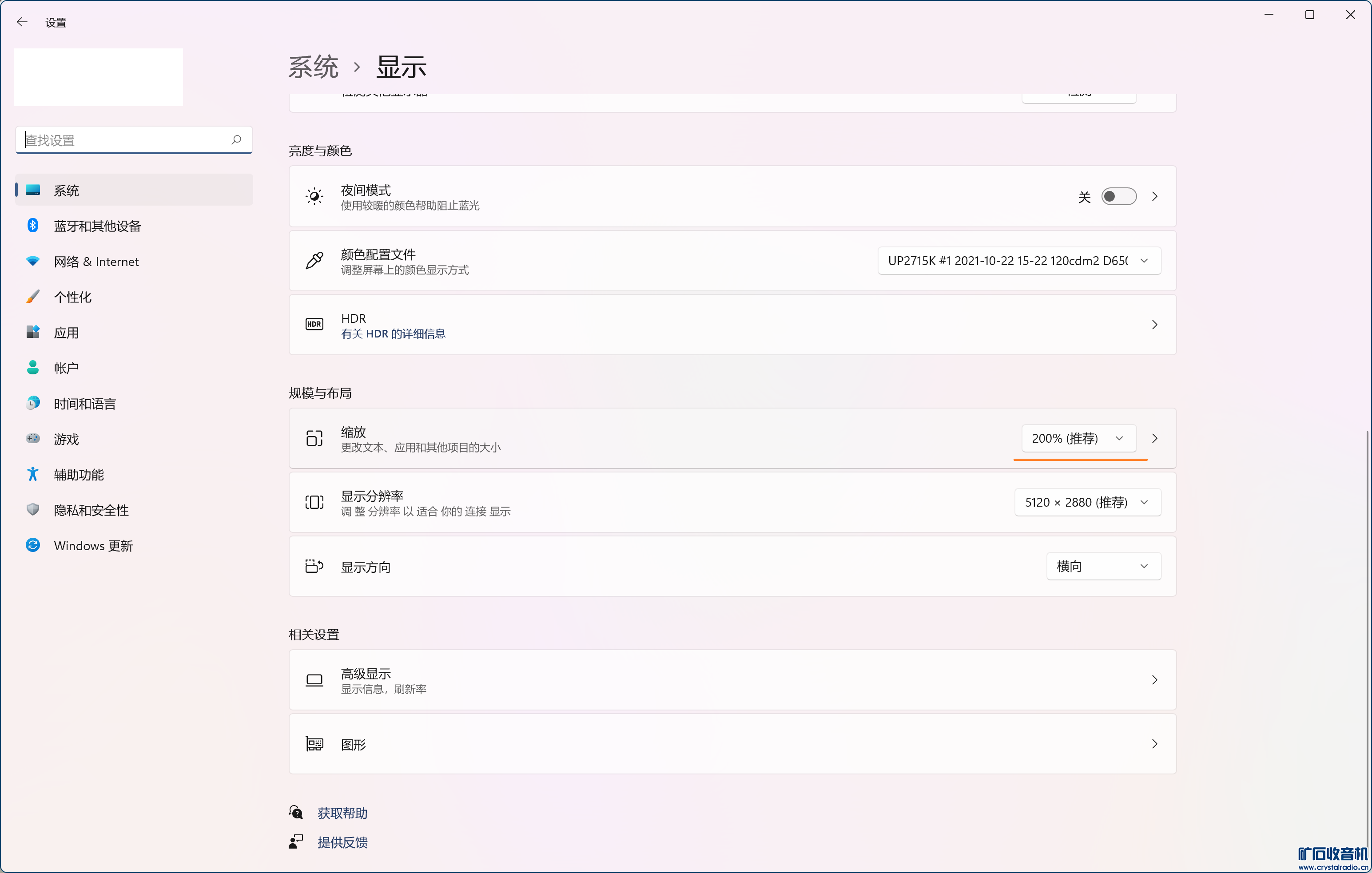The height and width of the screenshot is (873, 1372).
Task: Click the Wi-Fi network icon in sidebar
Action: point(33,261)
